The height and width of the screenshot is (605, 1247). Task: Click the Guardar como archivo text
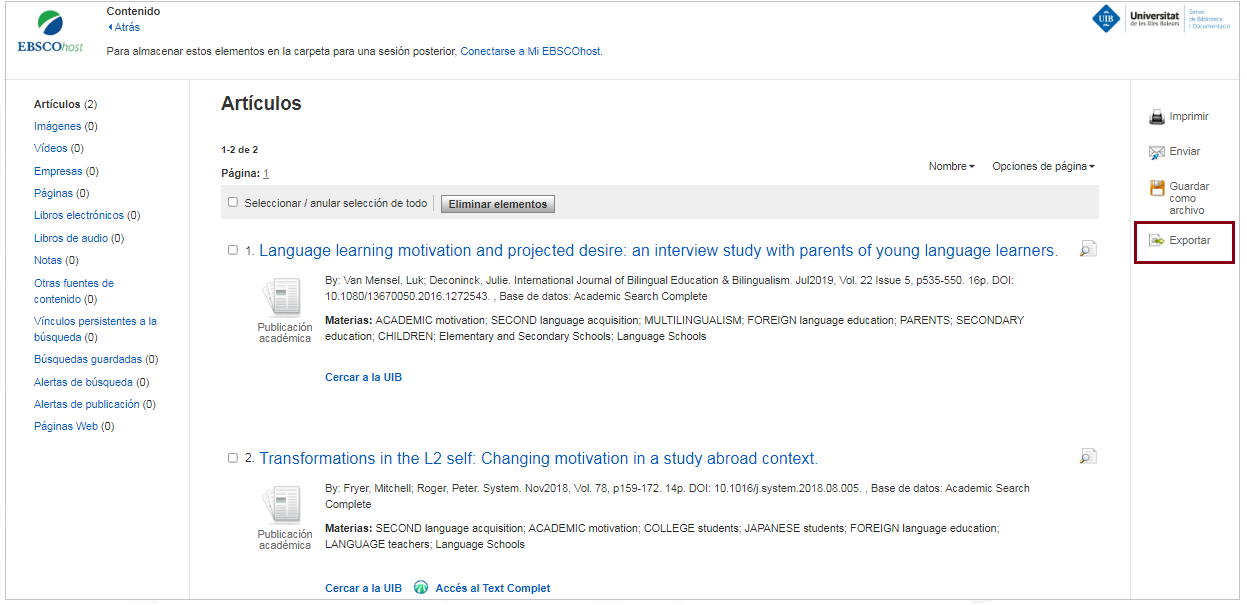point(1189,198)
